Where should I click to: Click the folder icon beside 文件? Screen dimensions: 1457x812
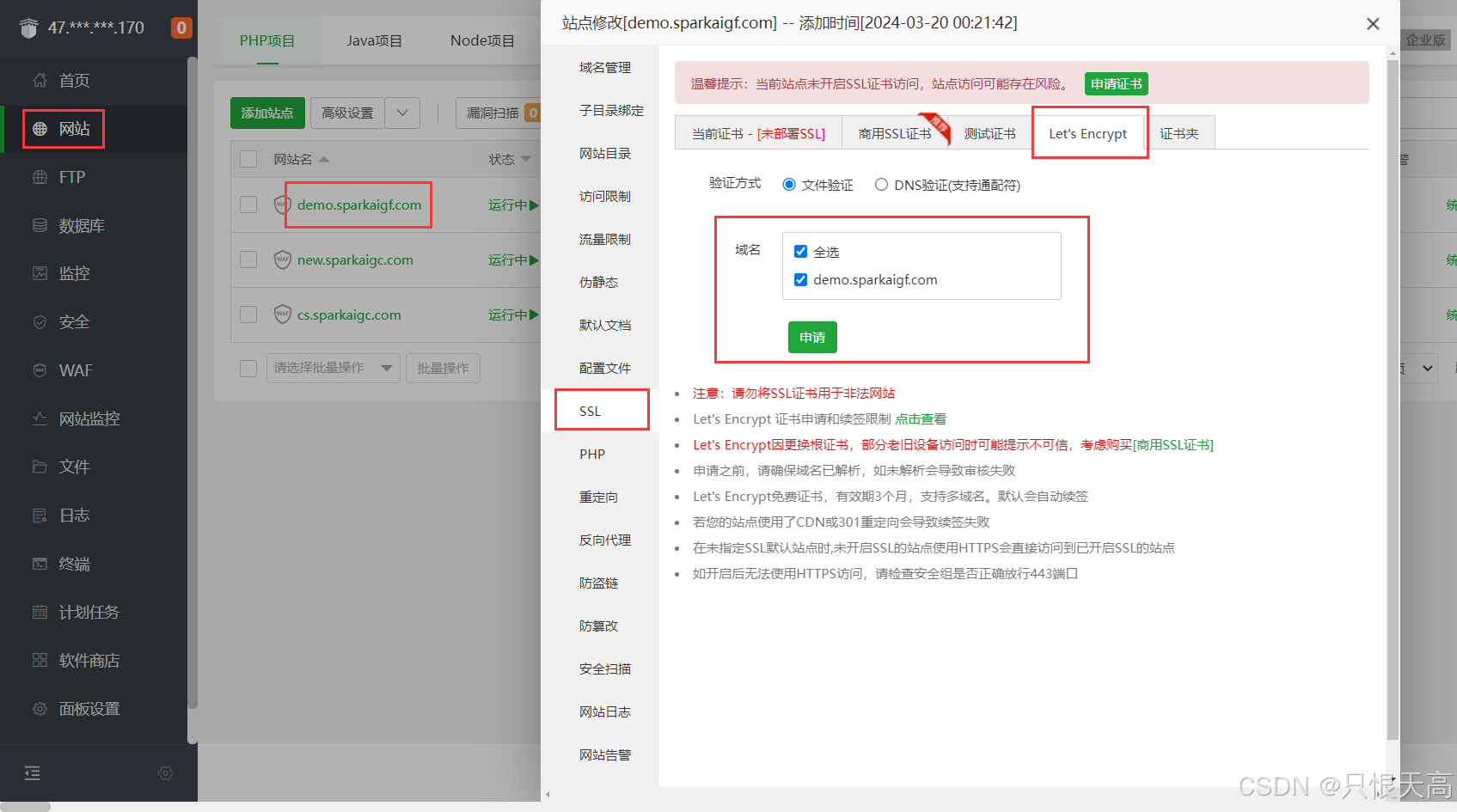tap(40, 467)
